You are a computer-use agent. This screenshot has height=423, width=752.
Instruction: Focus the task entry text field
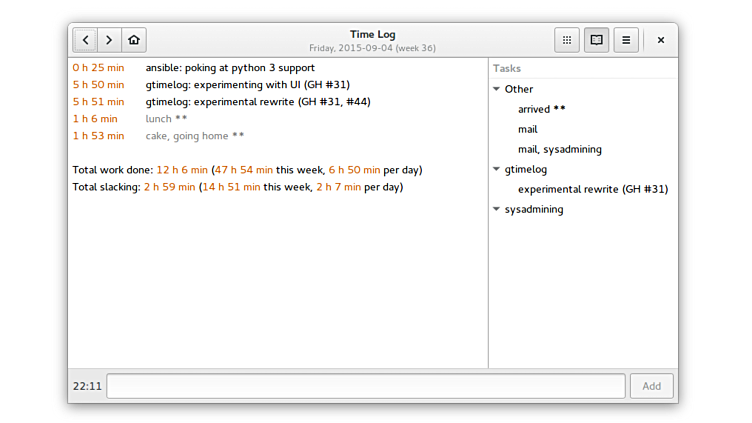coord(366,386)
